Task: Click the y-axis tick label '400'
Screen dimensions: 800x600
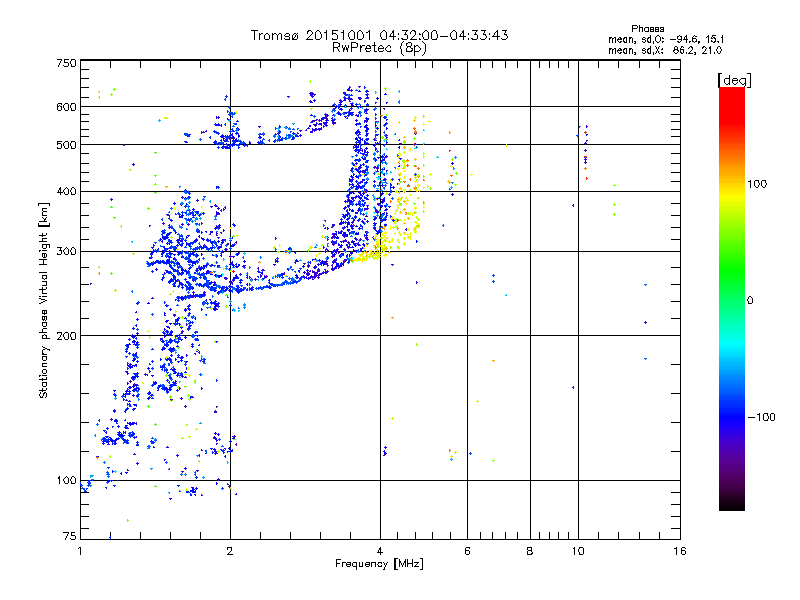Action: coord(66,192)
